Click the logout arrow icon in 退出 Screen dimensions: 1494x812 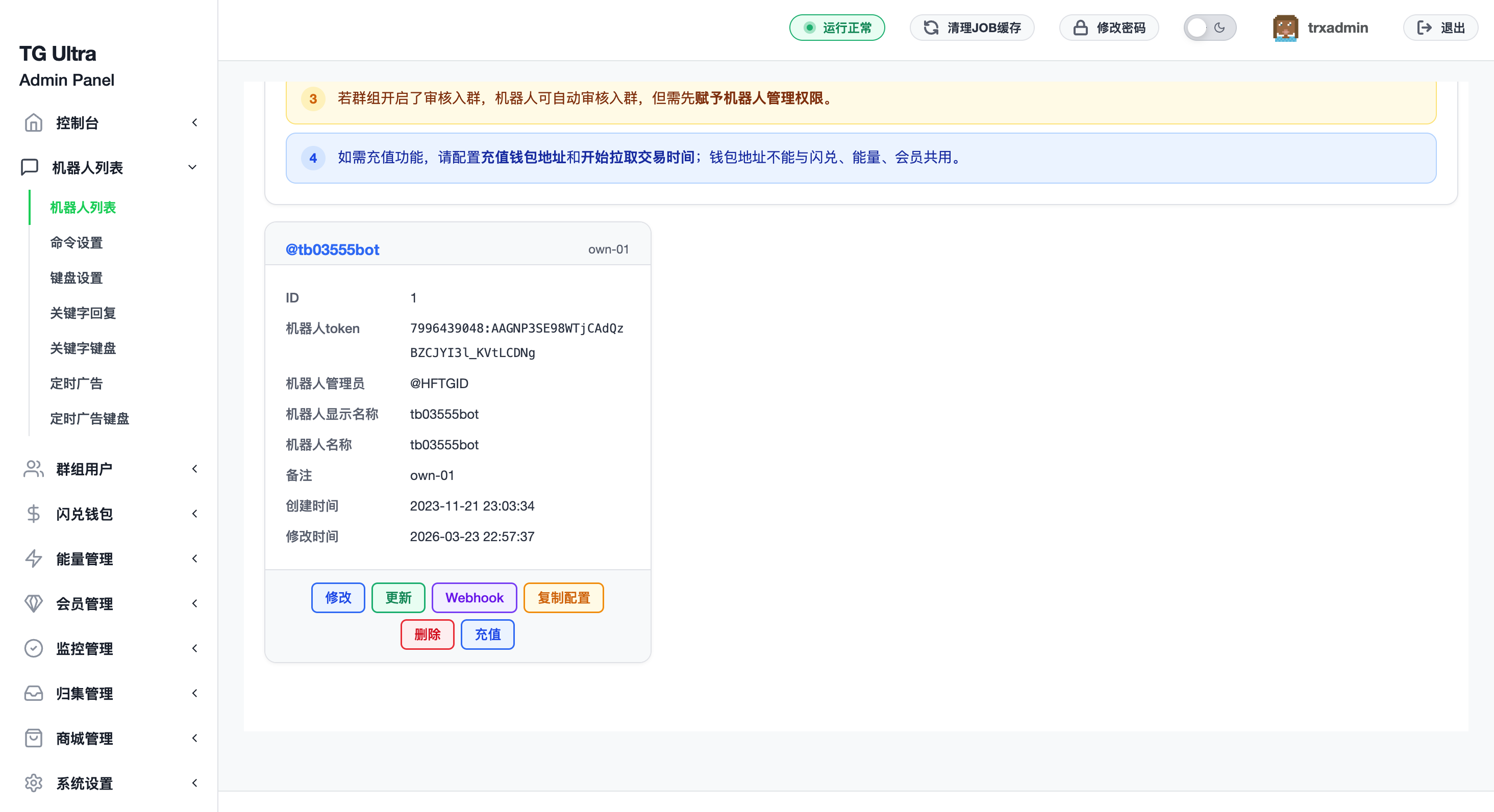pyautogui.click(x=1425, y=27)
